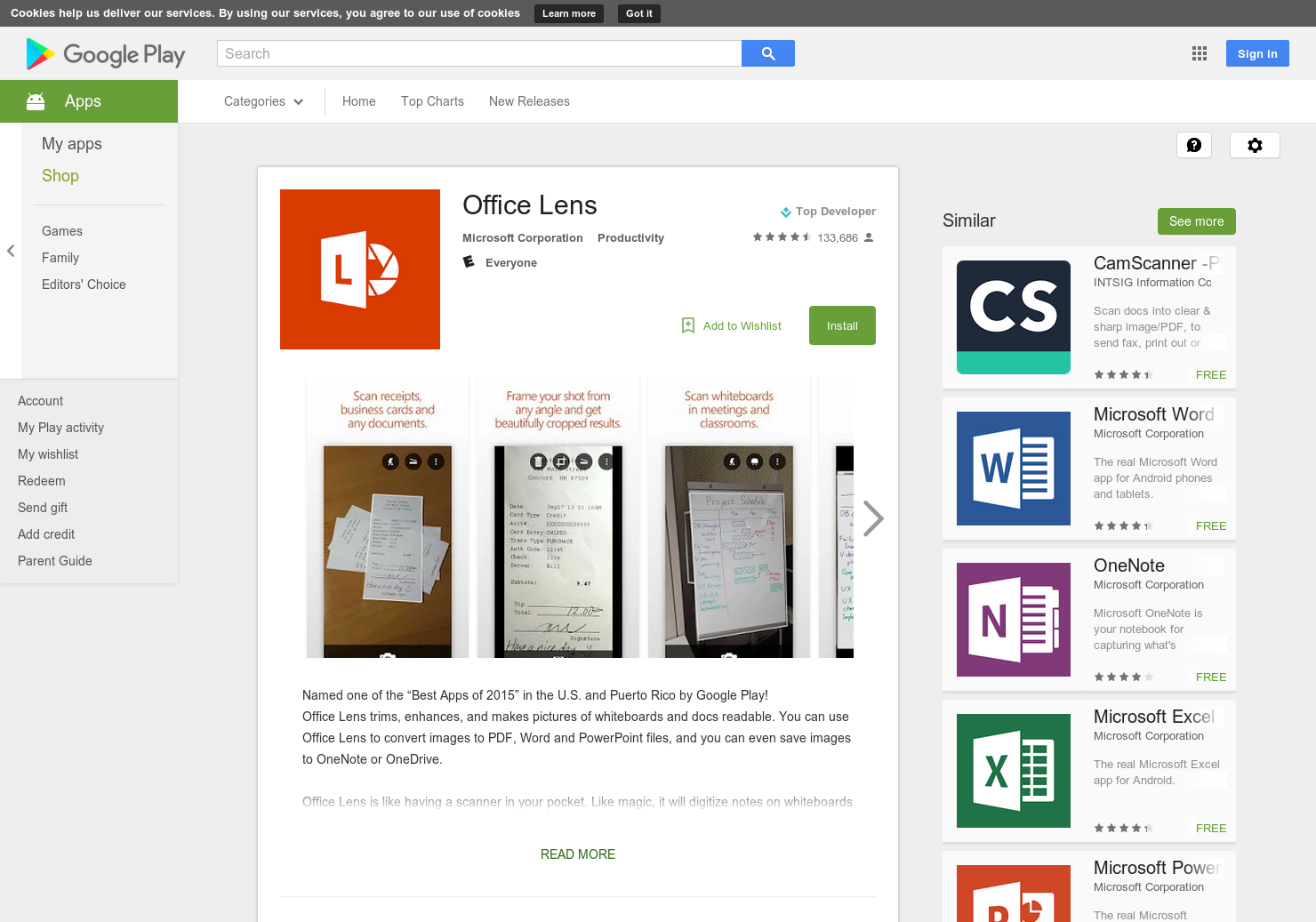Image resolution: width=1316 pixels, height=922 pixels.
Task: Open the settings gear icon
Action: tap(1255, 144)
